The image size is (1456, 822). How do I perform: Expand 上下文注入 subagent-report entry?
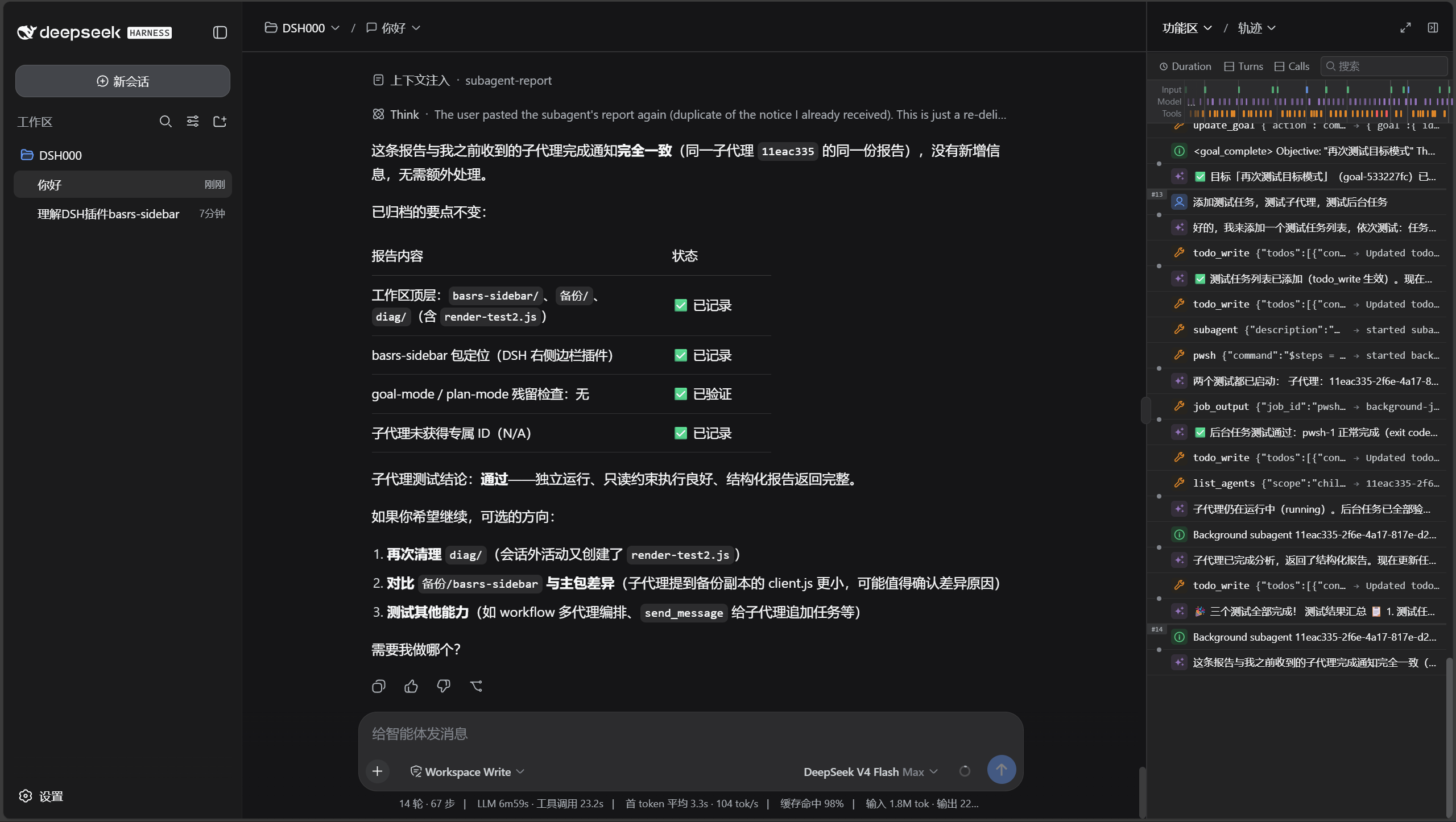click(x=462, y=81)
